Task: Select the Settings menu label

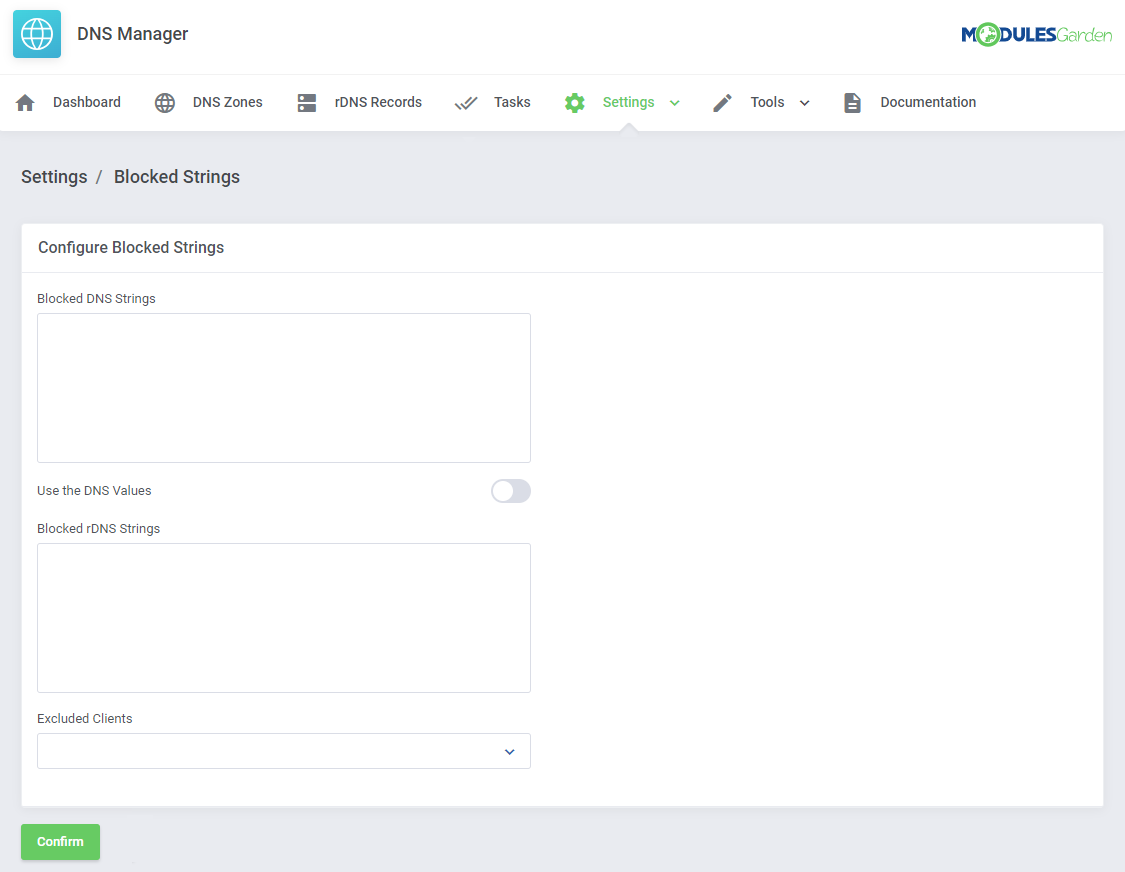Action: tap(629, 102)
